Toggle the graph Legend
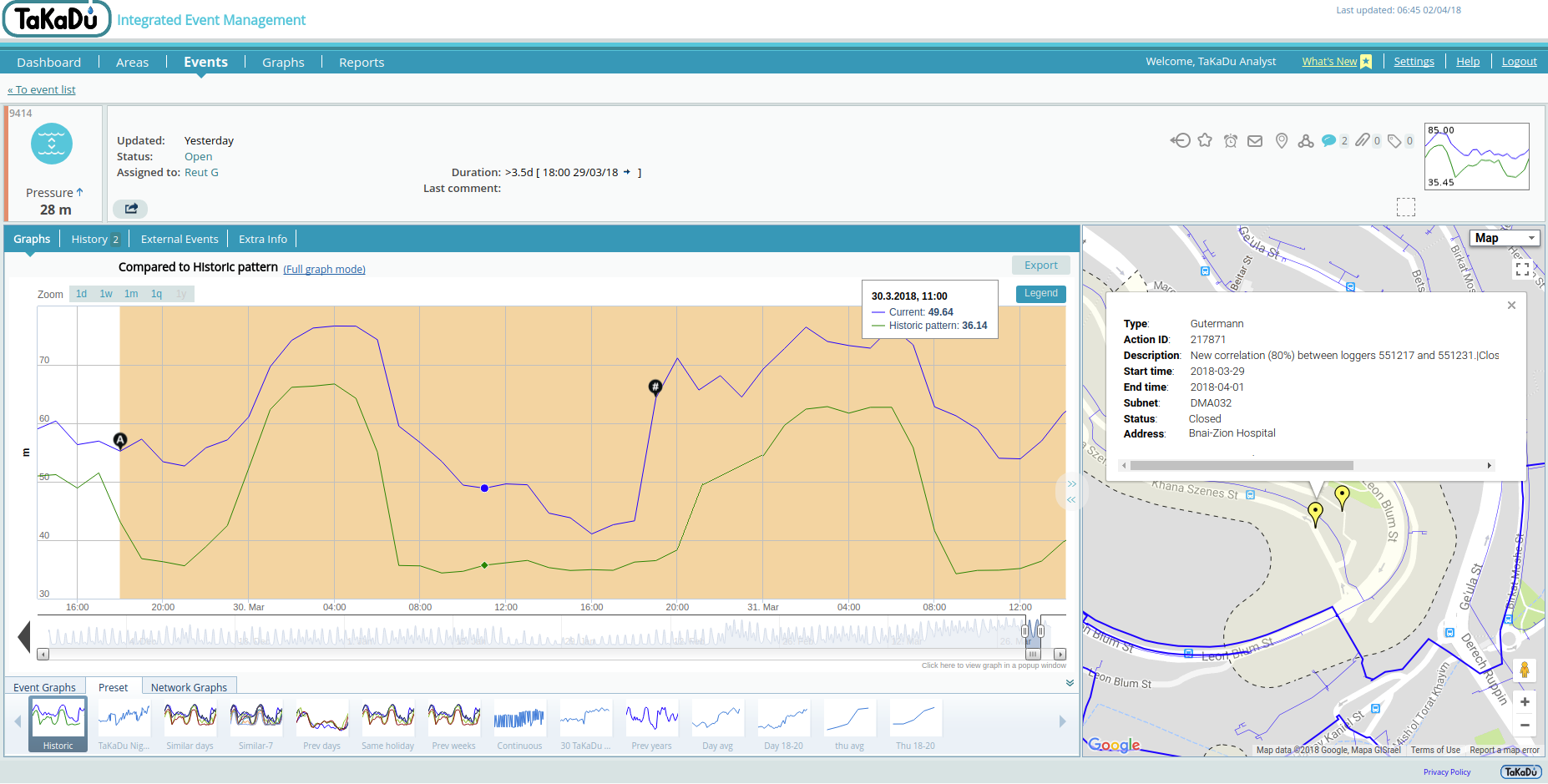Viewport: 1548px width, 784px height. click(1040, 294)
